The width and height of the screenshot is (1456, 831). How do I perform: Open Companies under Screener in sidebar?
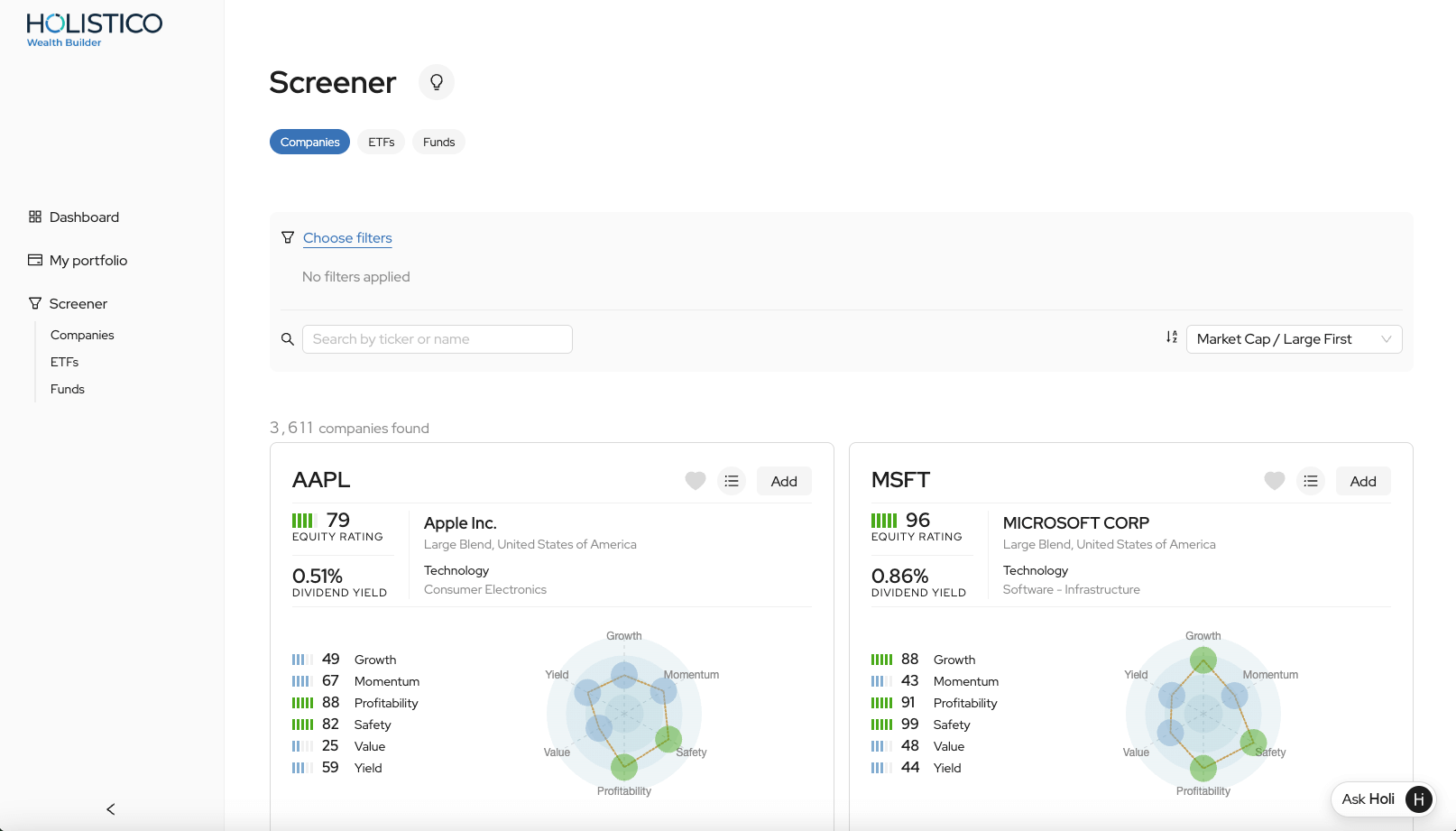[82, 335]
